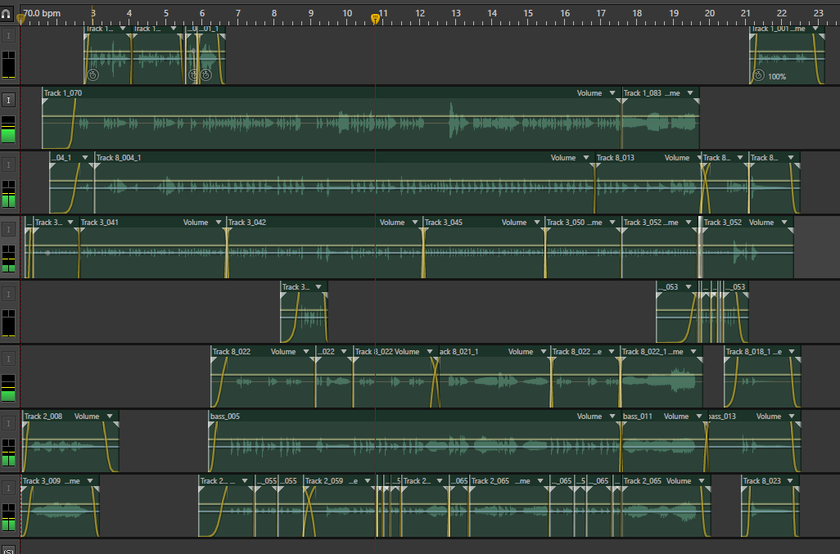Click the Volume label on bass_013 clip

[x=769, y=416]
